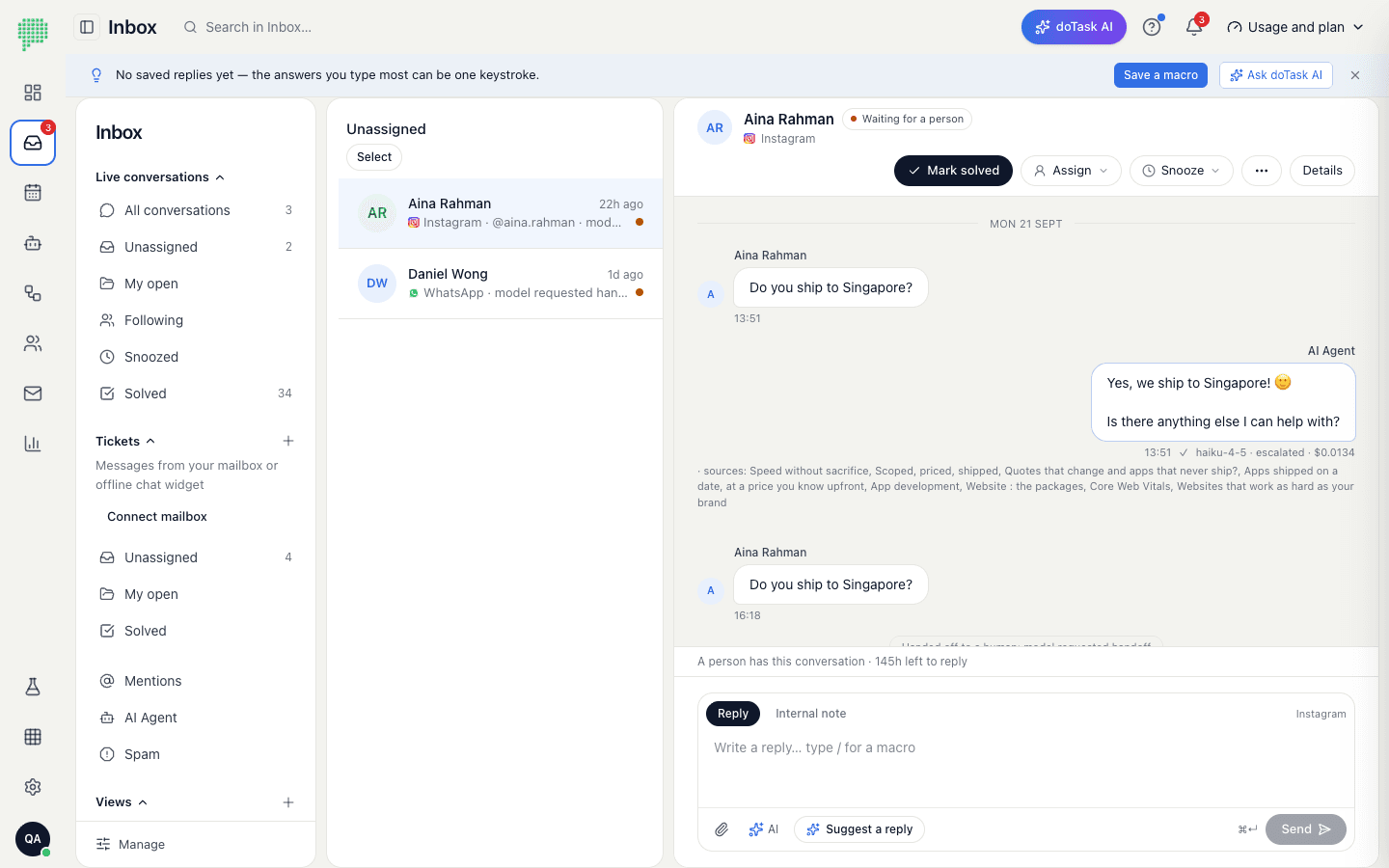This screenshot has width=1389, height=868.
Task: Collapse the Live conversations section
Action: (x=160, y=177)
